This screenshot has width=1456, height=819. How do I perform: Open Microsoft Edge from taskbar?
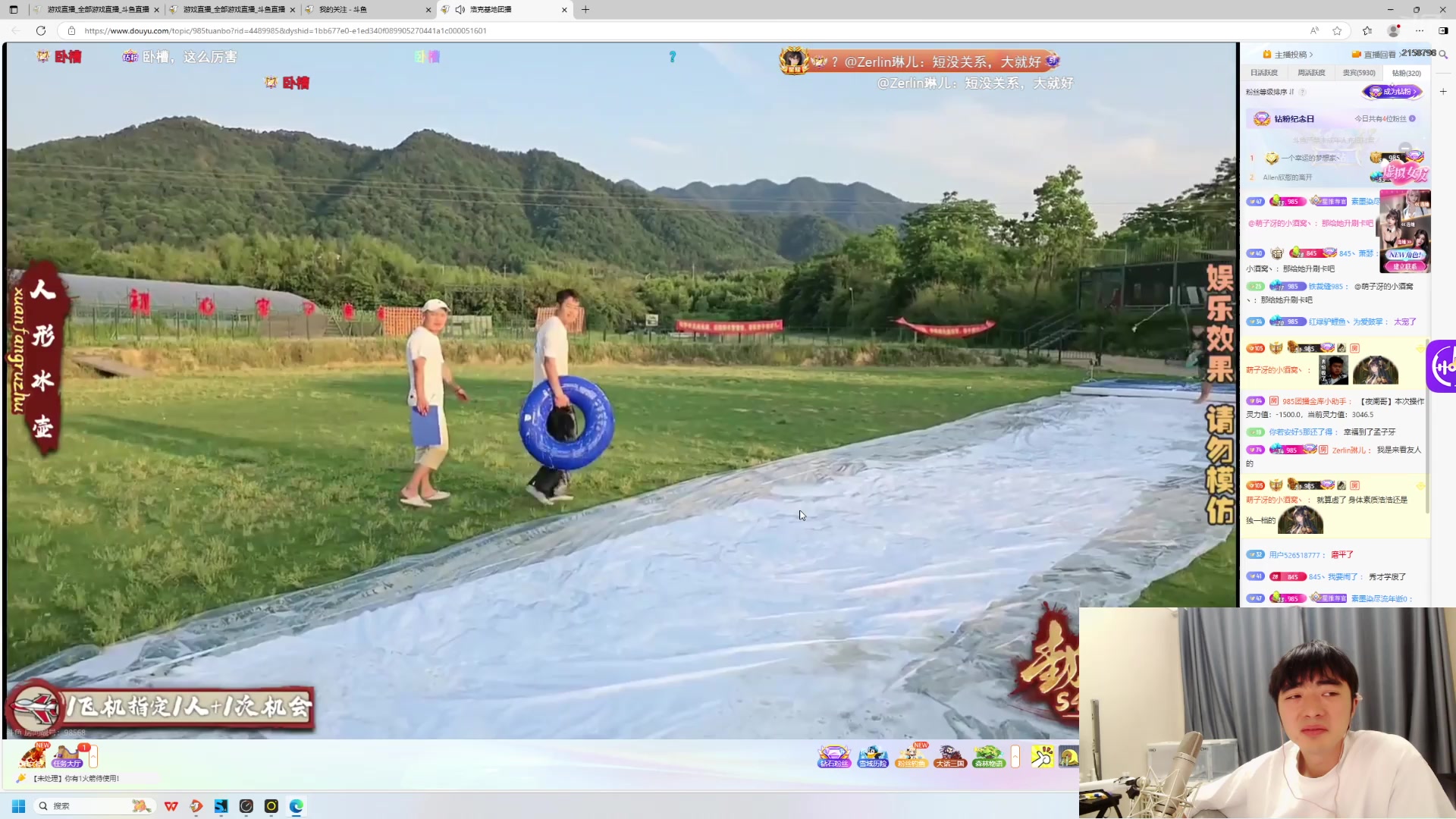coord(296,806)
